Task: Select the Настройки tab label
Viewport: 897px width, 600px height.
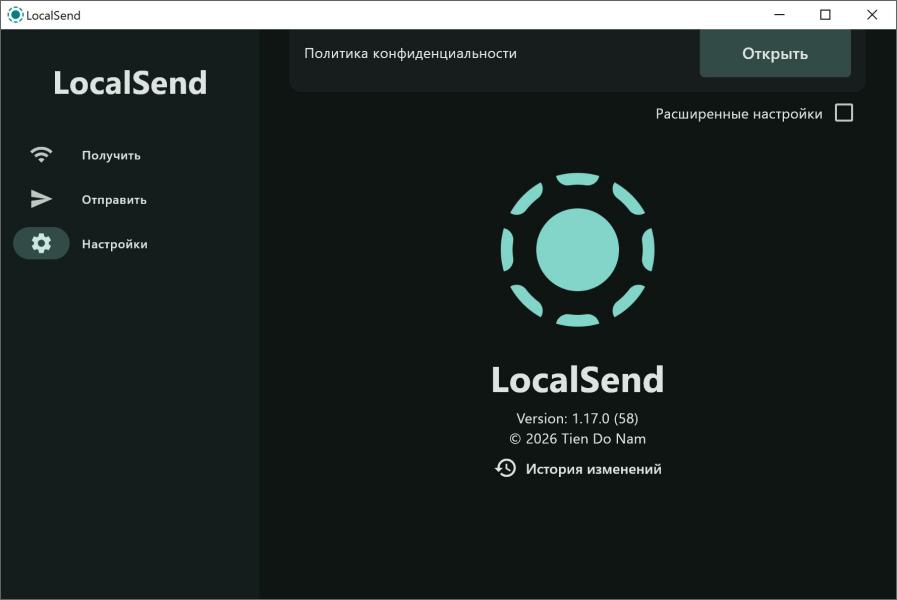Action: point(114,244)
